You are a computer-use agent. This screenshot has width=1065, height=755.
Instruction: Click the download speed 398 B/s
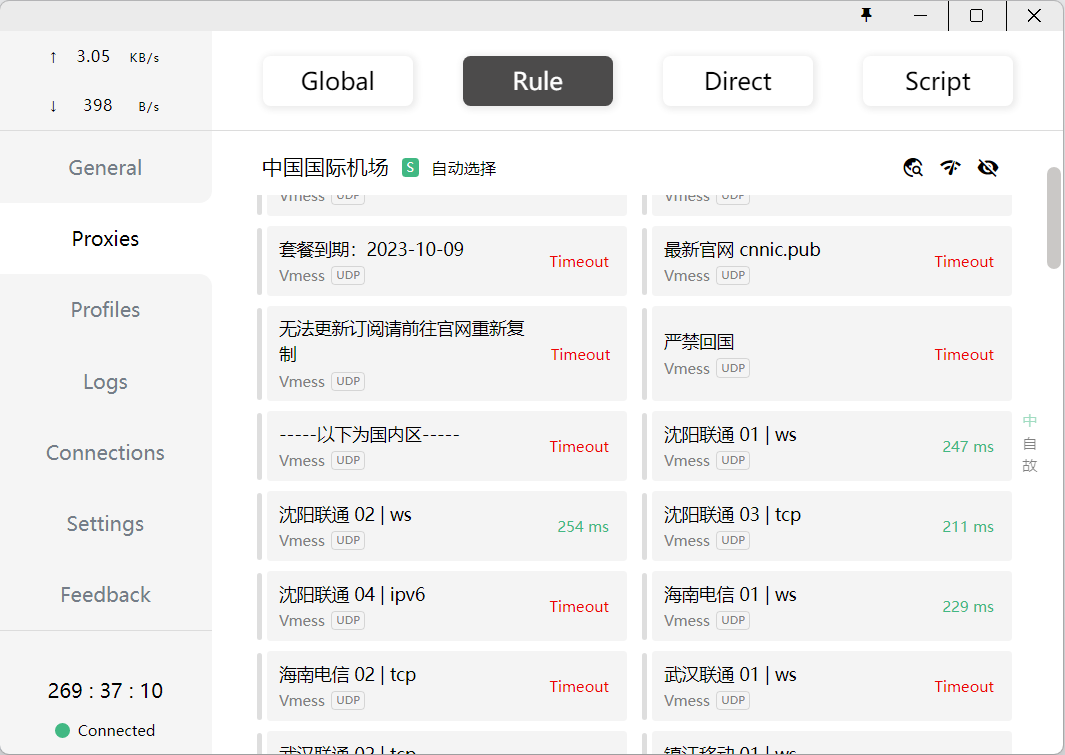coord(105,106)
